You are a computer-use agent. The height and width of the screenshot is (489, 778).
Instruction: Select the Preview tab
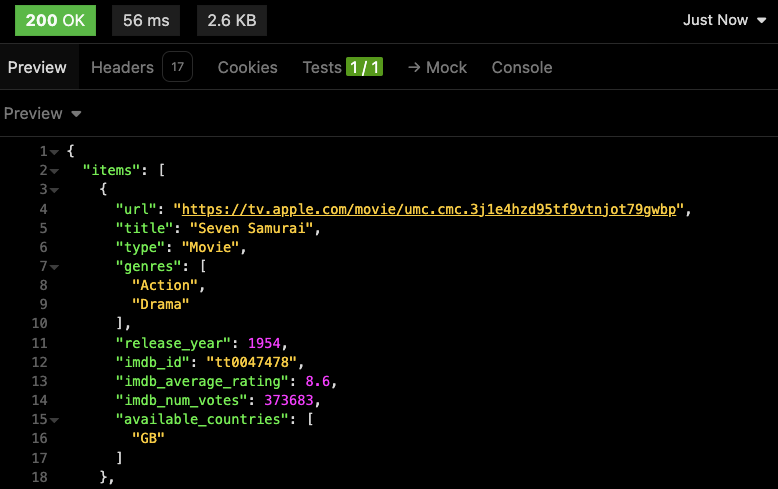[x=37, y=67]
